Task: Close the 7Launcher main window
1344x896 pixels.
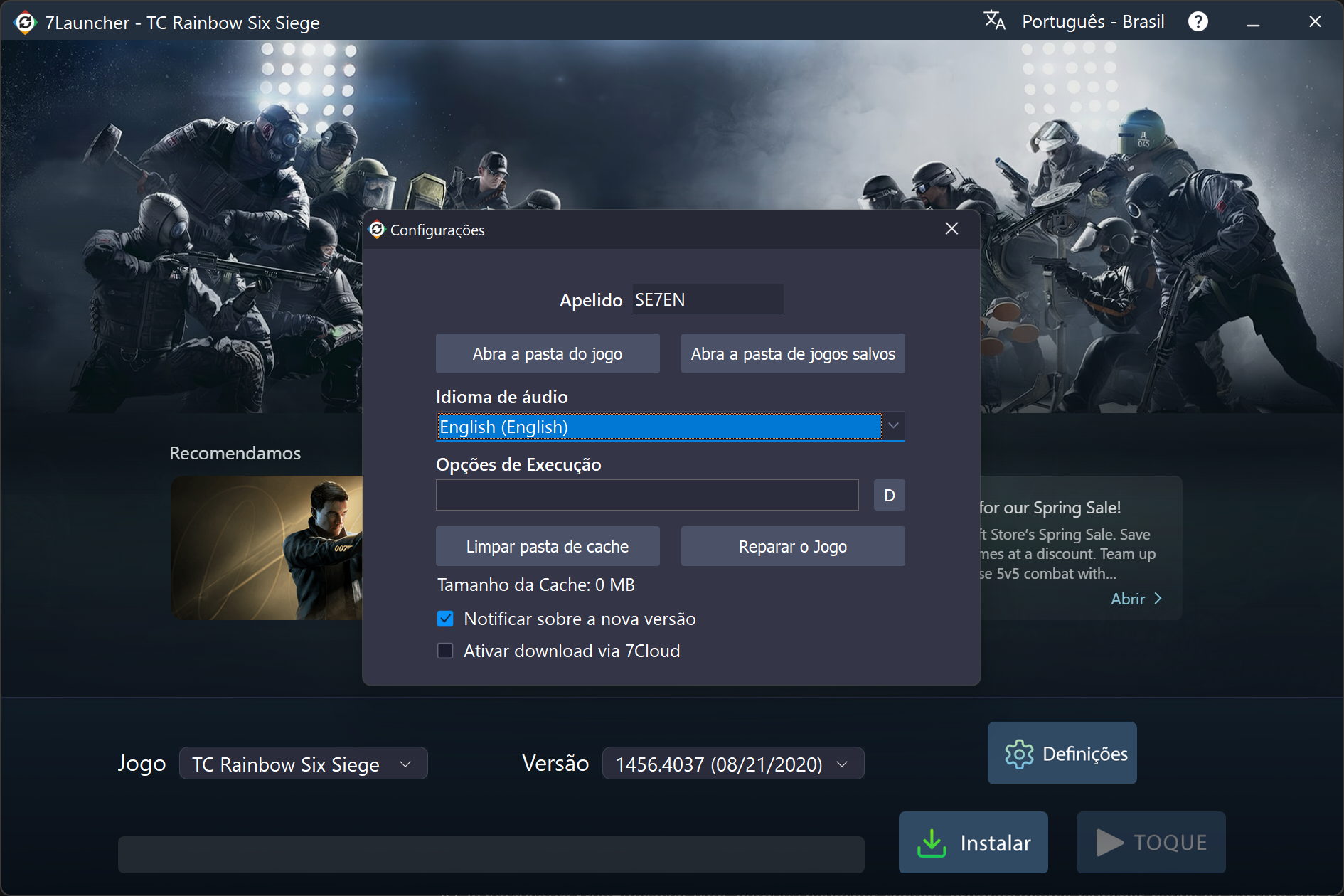Action: click(x=1315, y=22)
